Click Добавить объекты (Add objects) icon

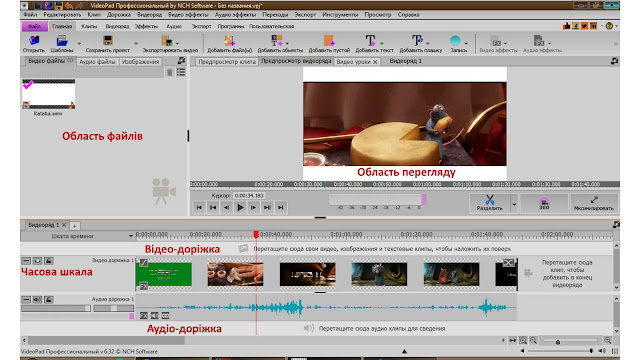click(277, 41)
